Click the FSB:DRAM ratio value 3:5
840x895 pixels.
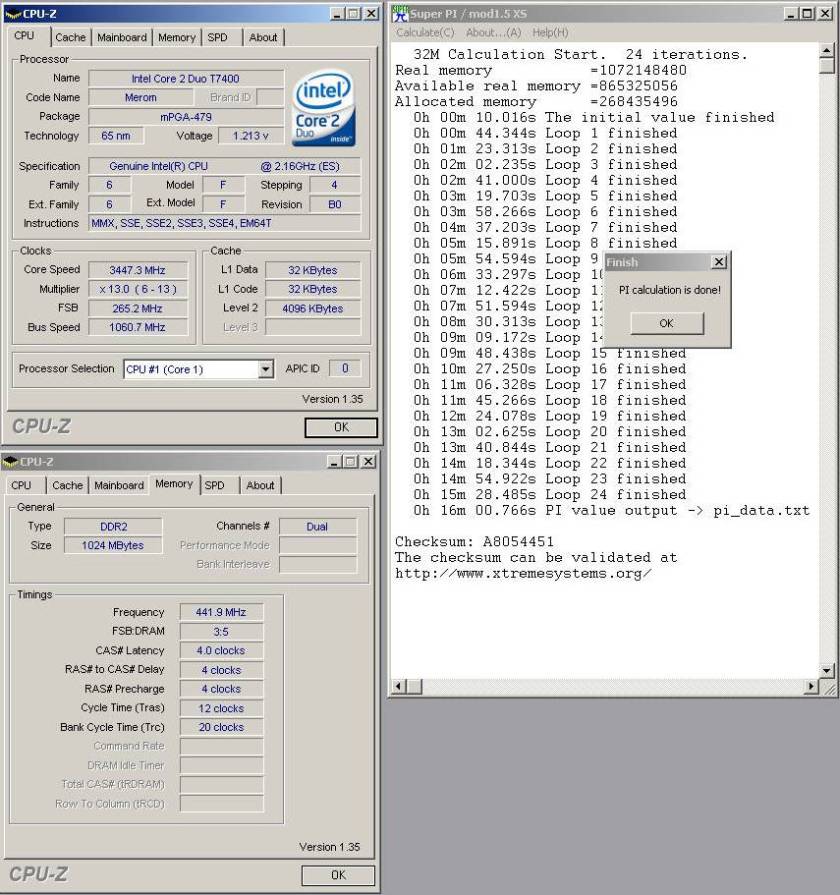point(221,632)
